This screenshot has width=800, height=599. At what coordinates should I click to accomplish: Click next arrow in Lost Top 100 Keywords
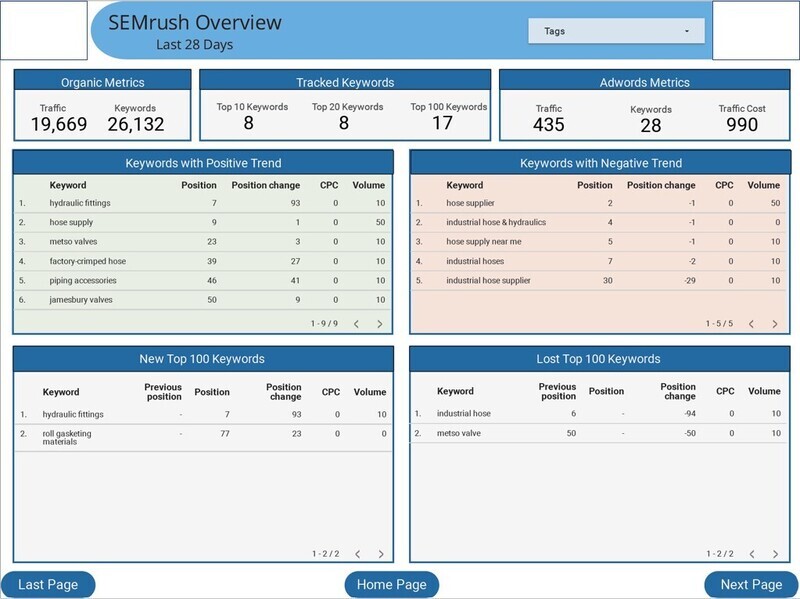click(x=776, y=554)
